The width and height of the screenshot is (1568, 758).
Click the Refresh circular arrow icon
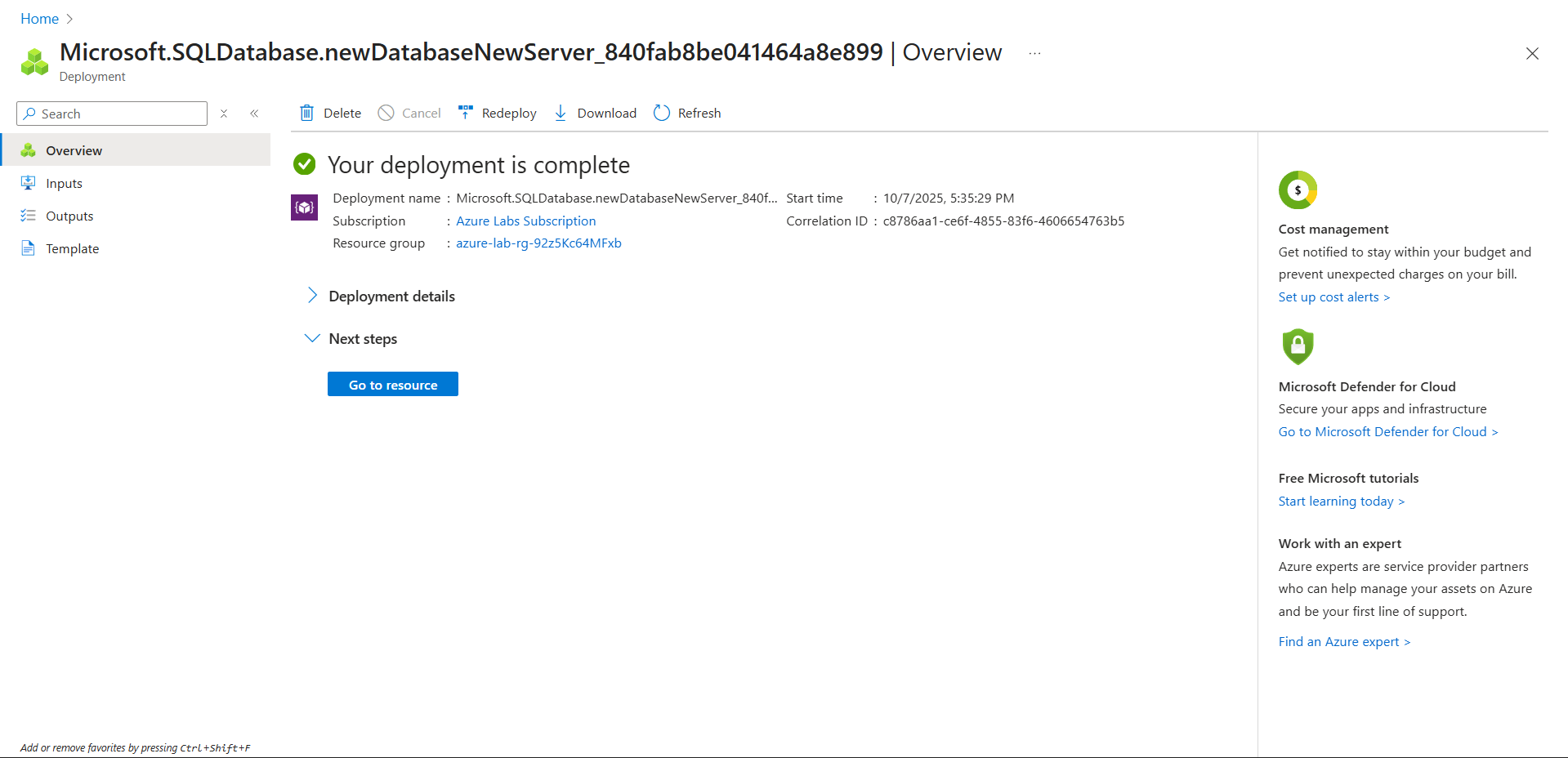(x=662, y=113)
